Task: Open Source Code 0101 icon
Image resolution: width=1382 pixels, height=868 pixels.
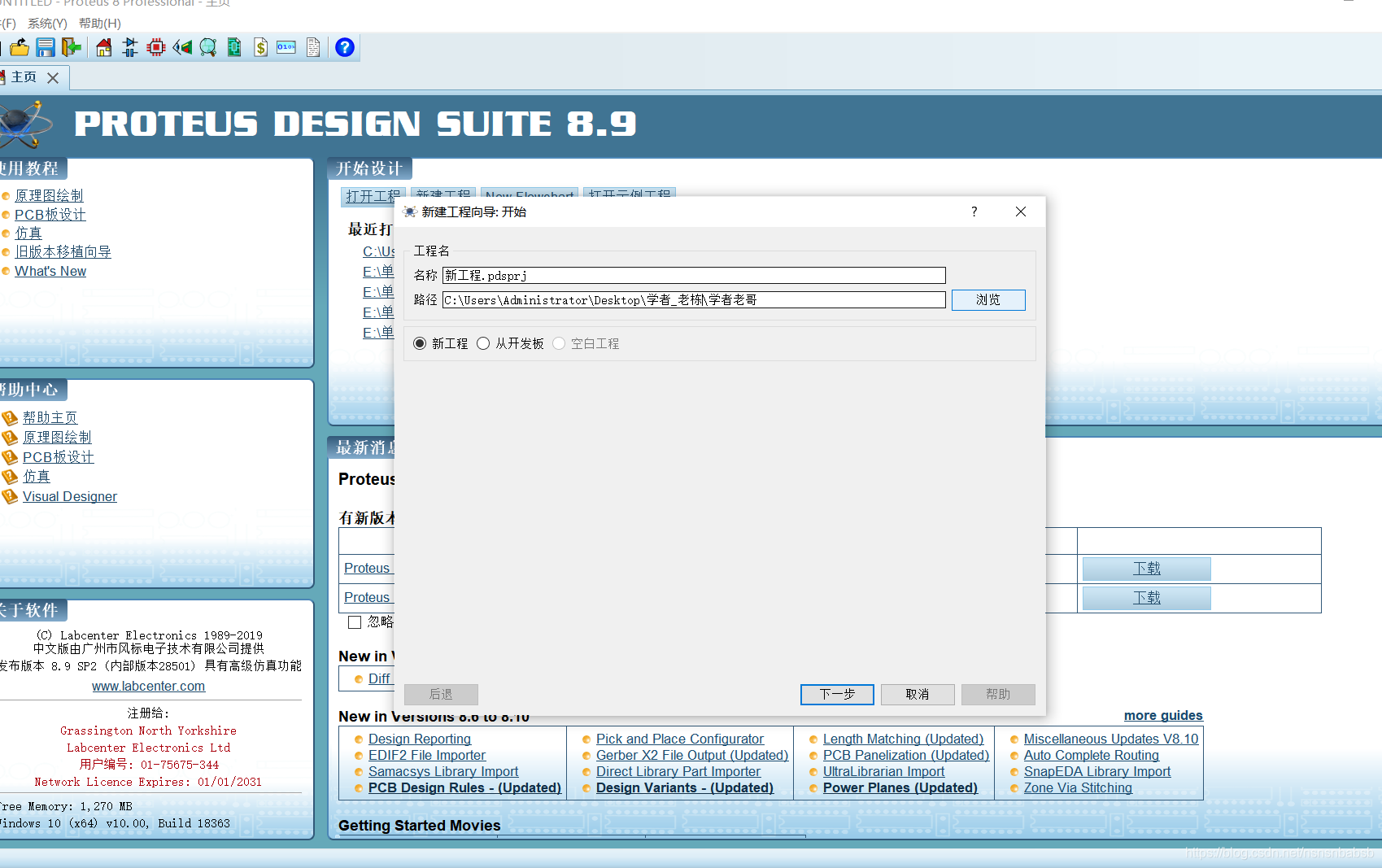Action: coord(286,47)
